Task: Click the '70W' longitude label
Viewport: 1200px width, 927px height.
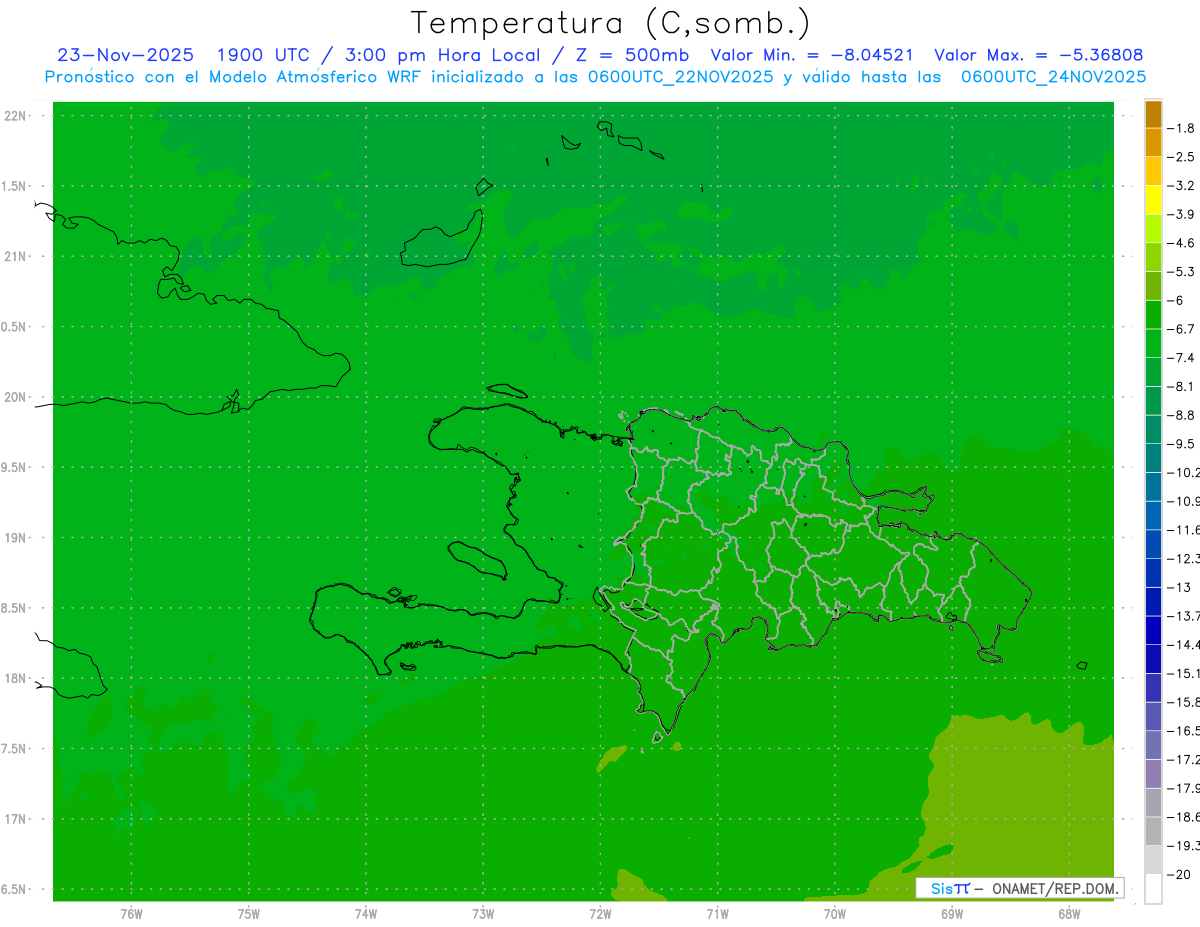Action: [x=835, y=913]
